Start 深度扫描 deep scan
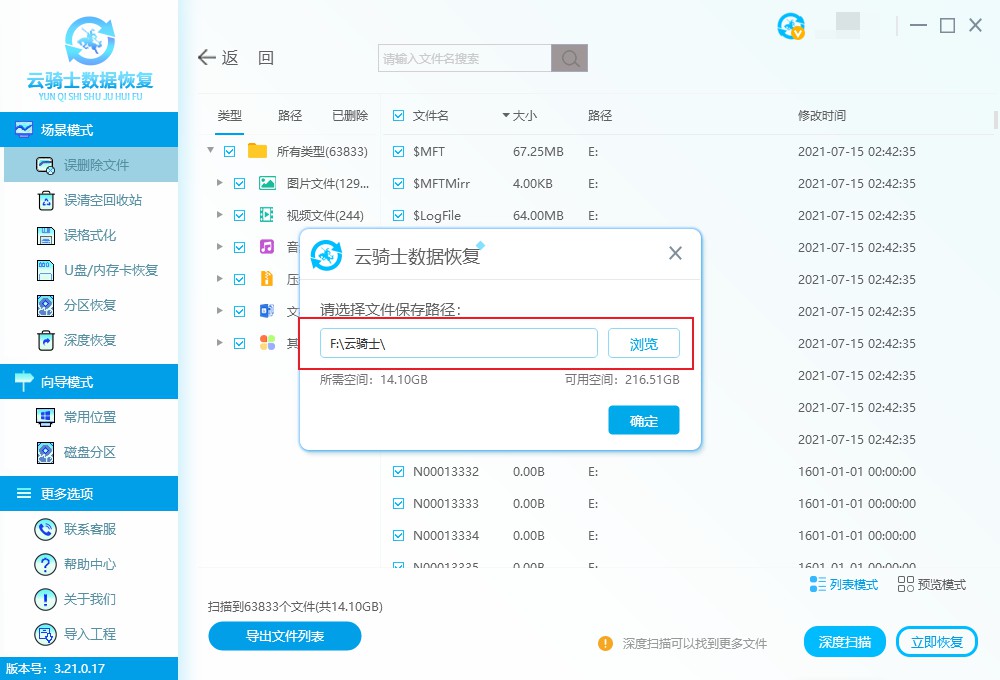 click(844, 642)
